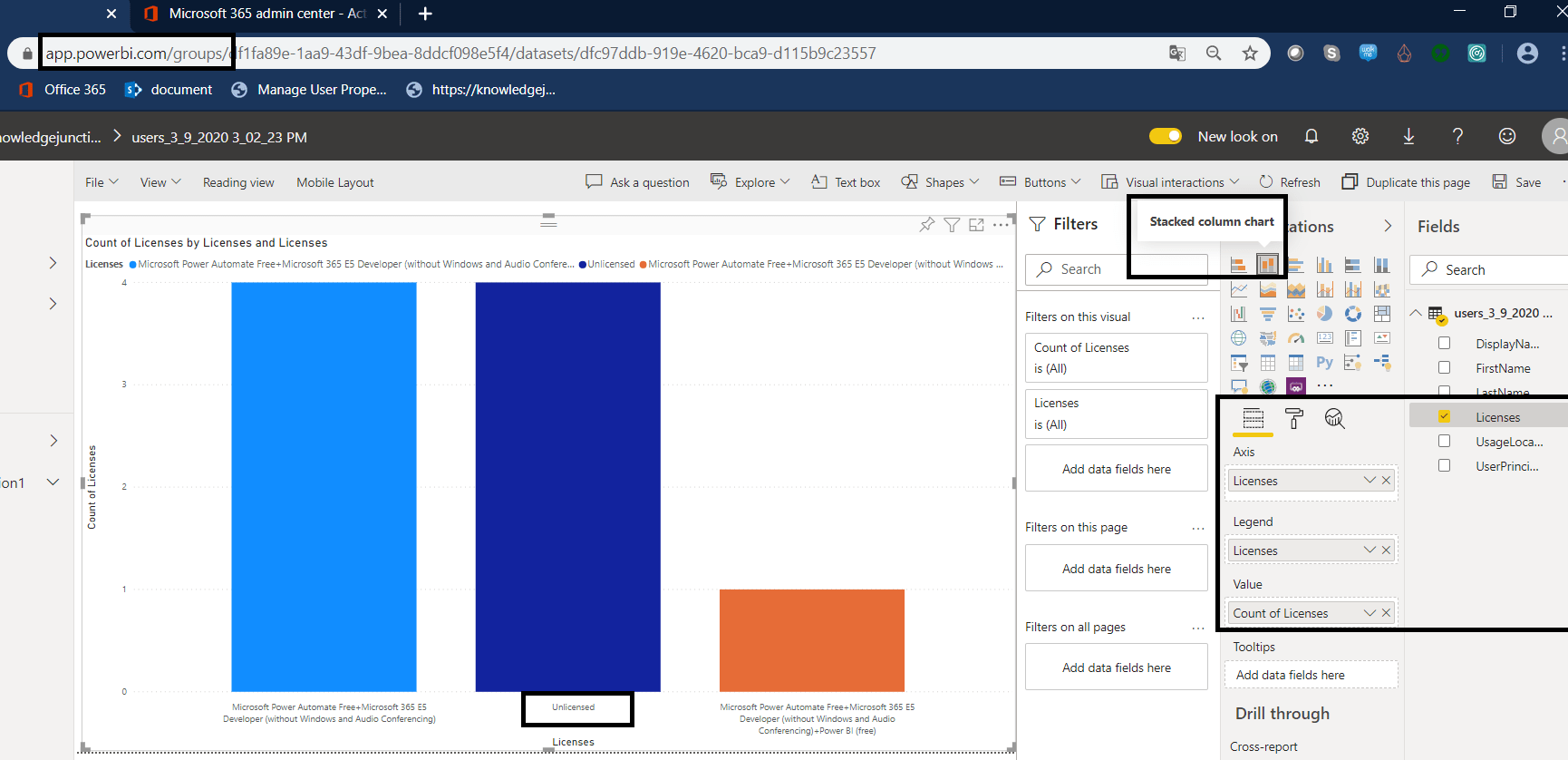Open the Legend Licenses field dropdown
1568x760 pixels.
coord(1370,551)
